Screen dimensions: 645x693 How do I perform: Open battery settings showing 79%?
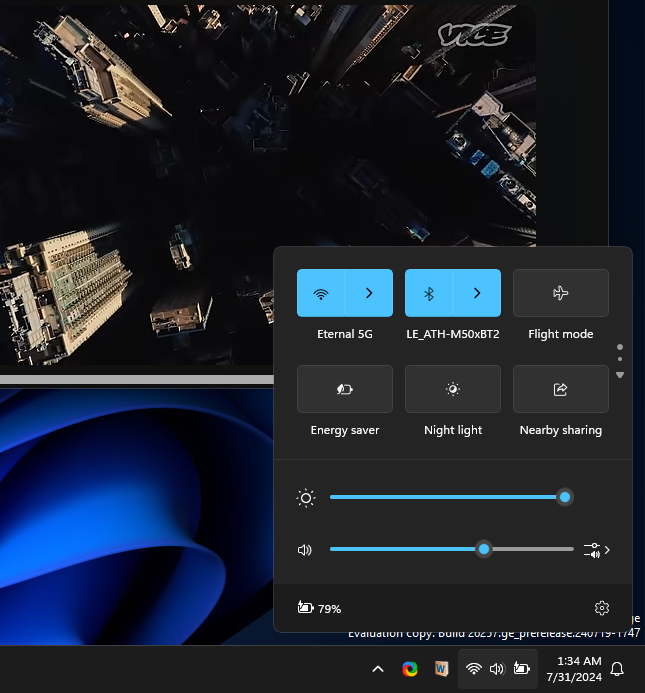tap(319, 608)
